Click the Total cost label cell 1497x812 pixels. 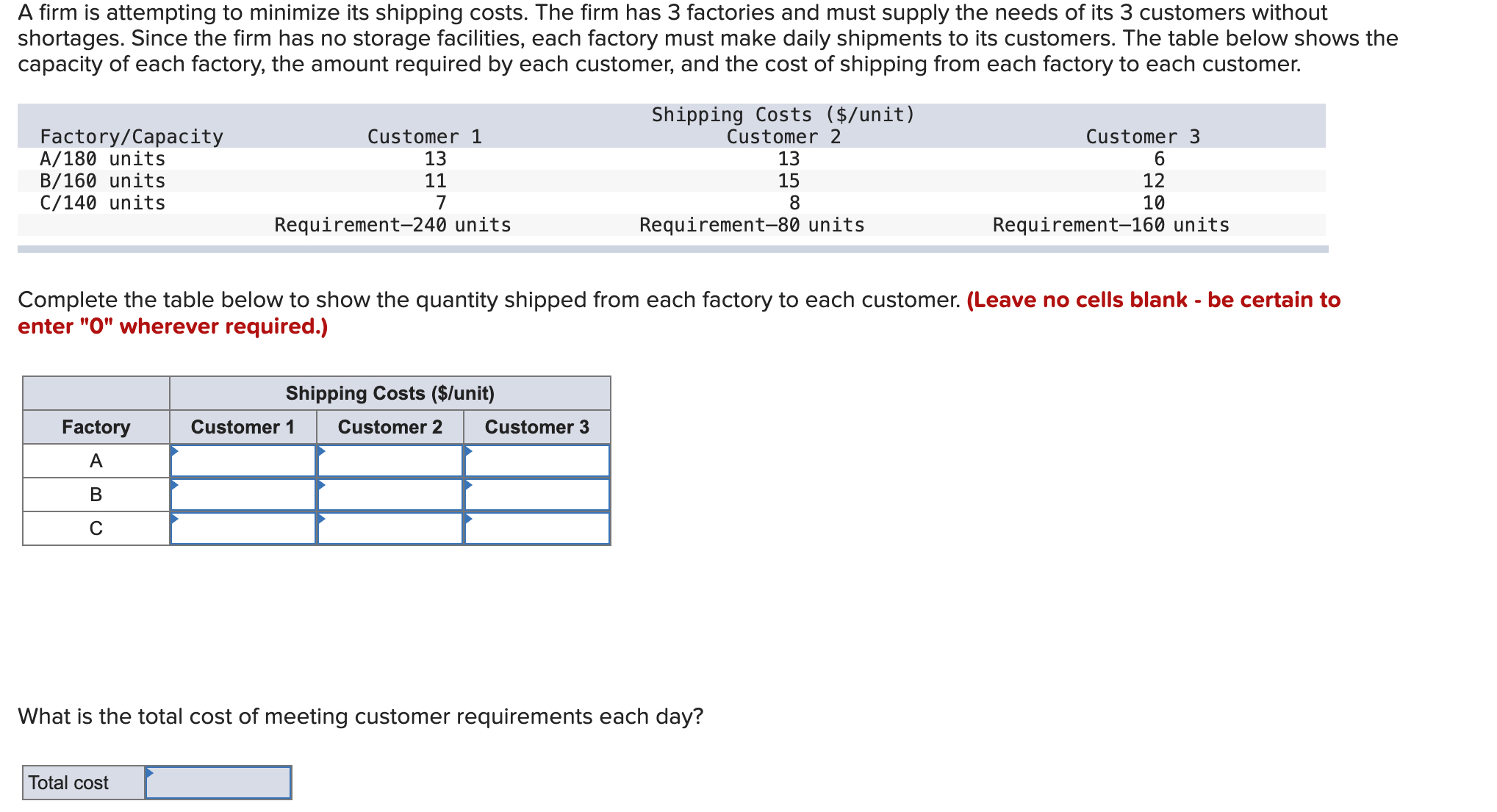[84, 783]
